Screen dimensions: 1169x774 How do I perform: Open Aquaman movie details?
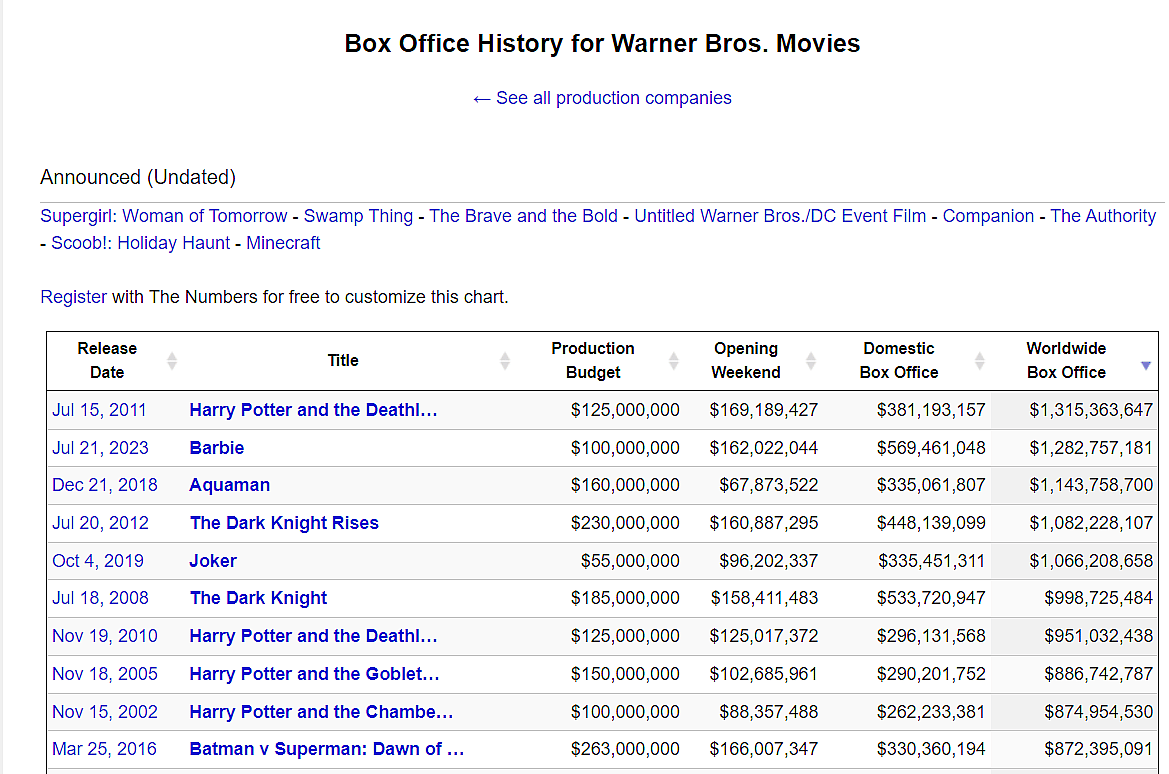coord(229,485)
